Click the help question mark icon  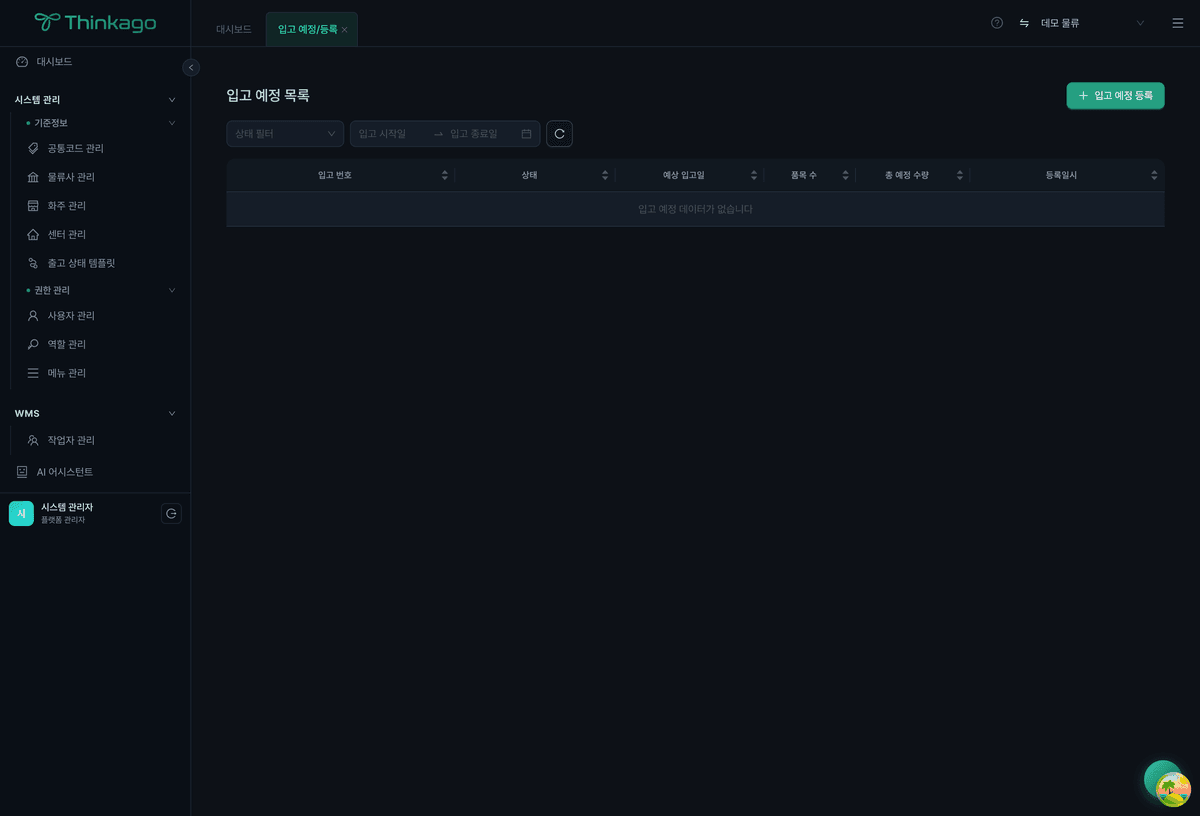pyautogui.click(x=997, y=23)
